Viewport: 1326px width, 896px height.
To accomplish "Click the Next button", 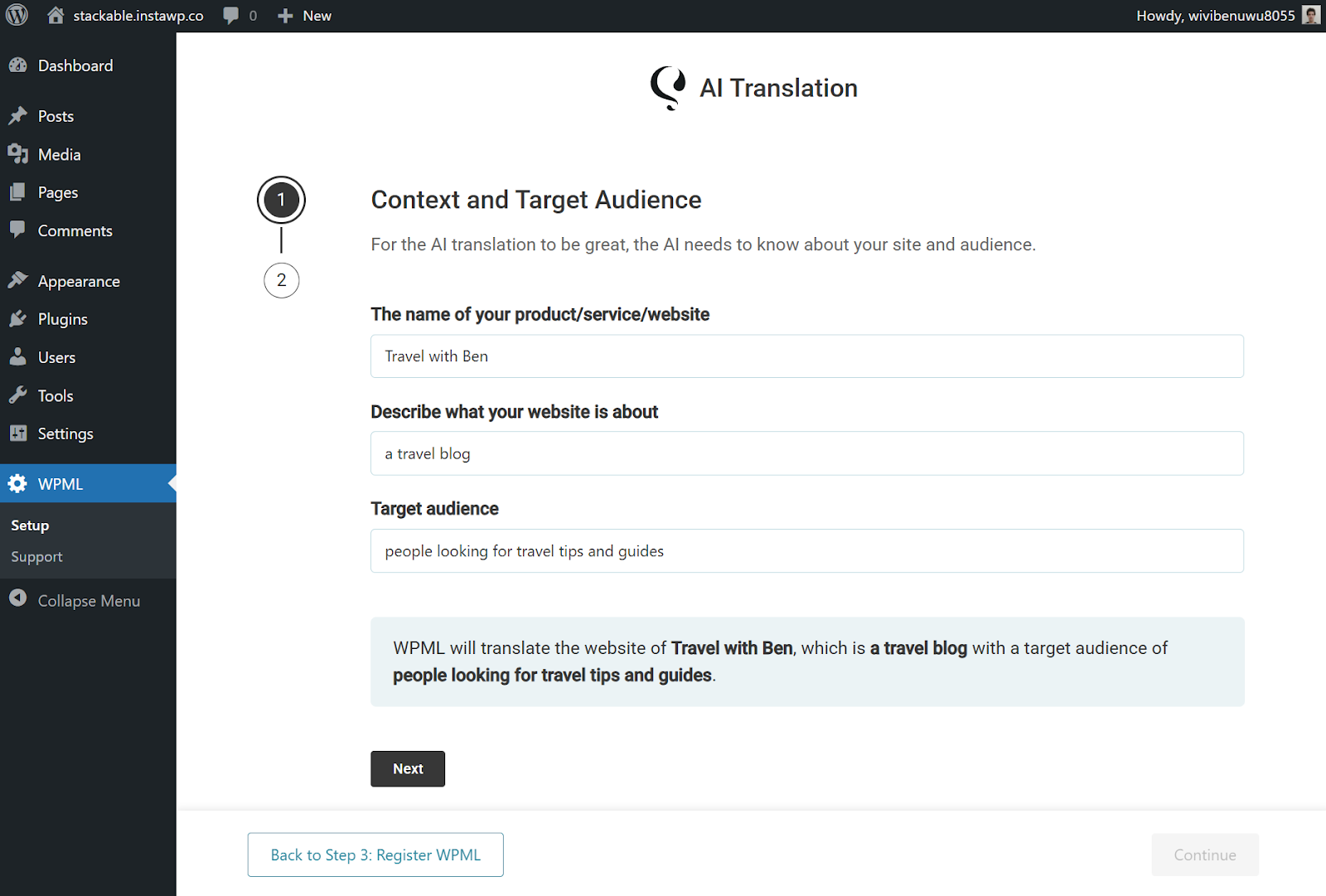I will click(x=408, y=769).
